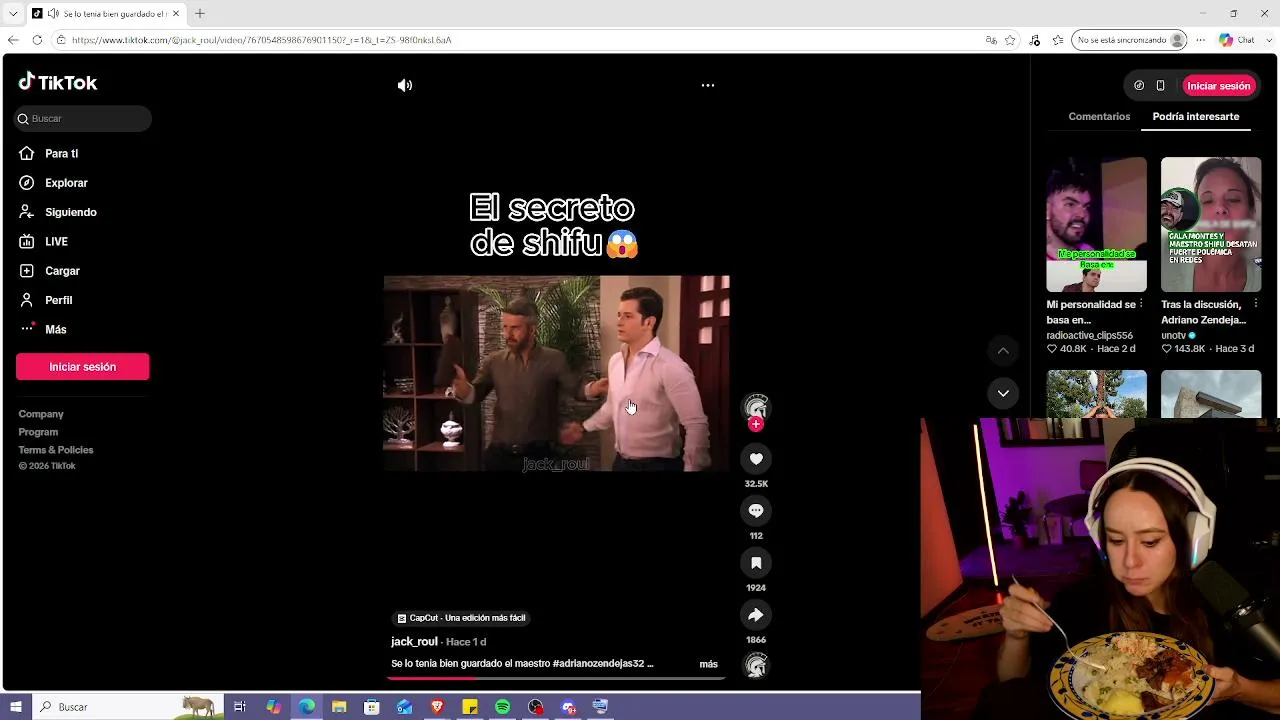Click the CapCut 'Una edición más fácil' tag
1280x720 pixels.
[461, 618]
